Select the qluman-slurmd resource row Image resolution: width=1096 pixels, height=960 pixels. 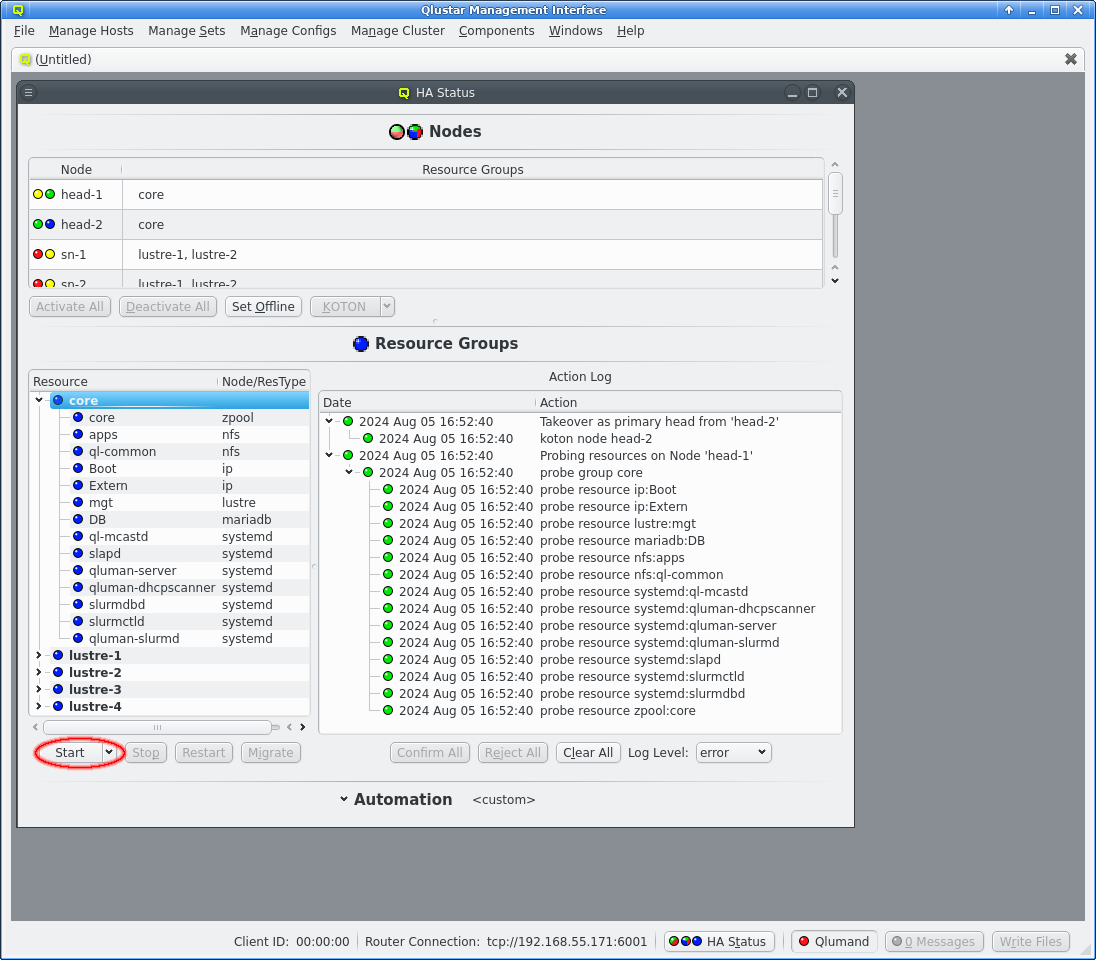pyautogui.click(x=180, y=638)
